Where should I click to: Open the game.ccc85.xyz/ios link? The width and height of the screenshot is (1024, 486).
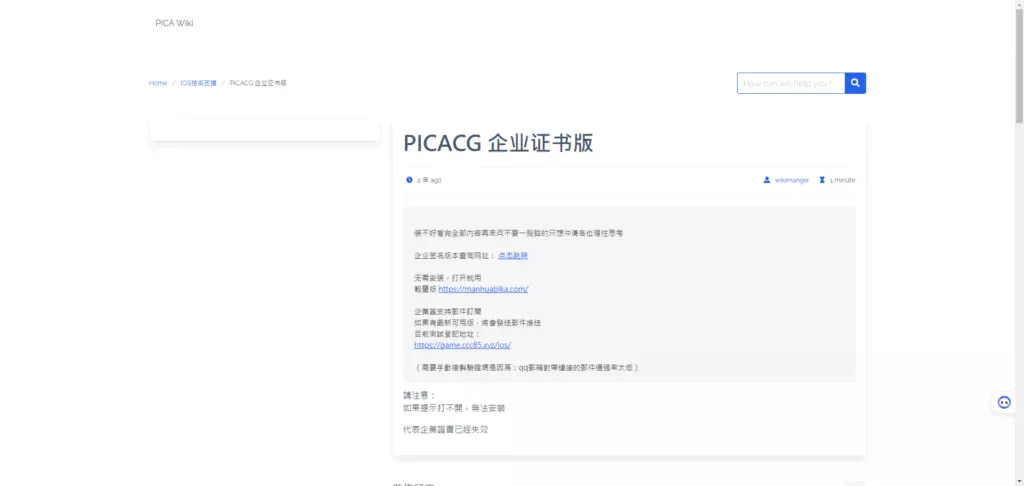click(x=462, y=345)
